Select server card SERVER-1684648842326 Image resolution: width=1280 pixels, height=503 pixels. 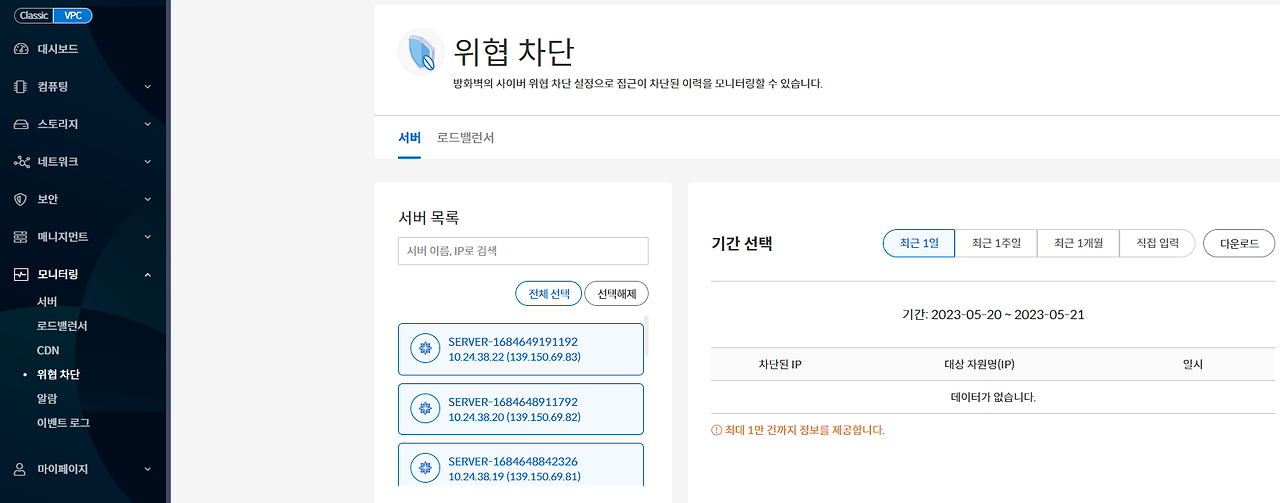[521, 465]
